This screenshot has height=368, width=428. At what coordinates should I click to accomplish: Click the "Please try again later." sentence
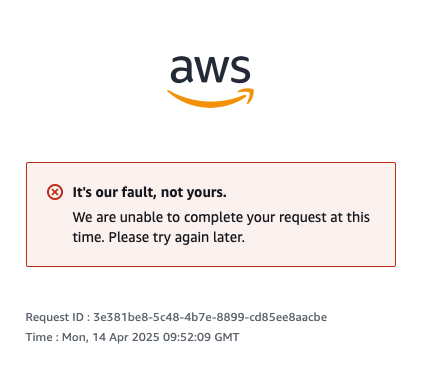point(177,238)
